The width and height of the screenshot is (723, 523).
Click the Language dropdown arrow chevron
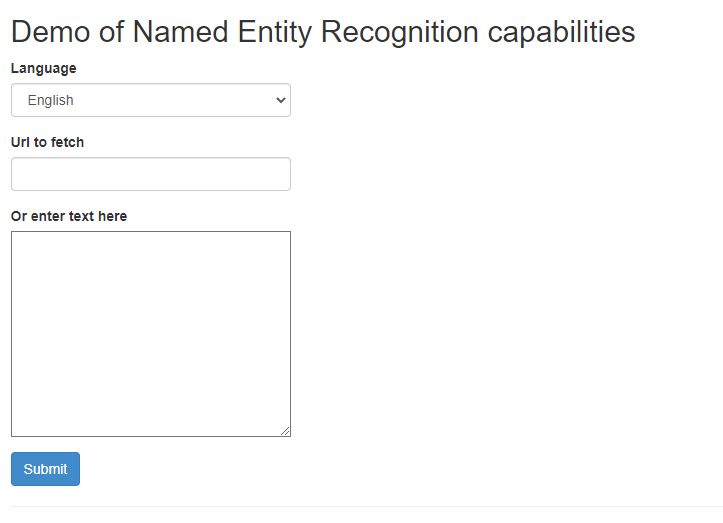[281, 100]
